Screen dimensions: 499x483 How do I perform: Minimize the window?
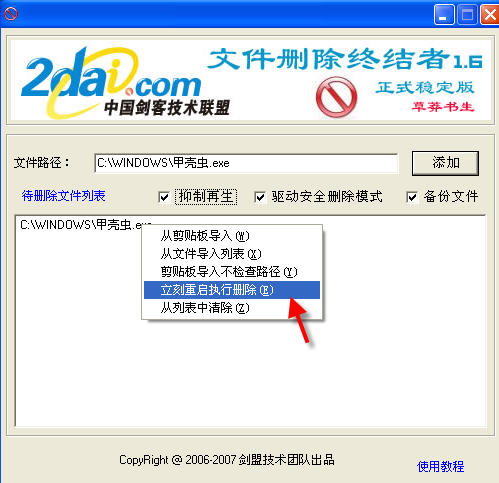point(444,15)
